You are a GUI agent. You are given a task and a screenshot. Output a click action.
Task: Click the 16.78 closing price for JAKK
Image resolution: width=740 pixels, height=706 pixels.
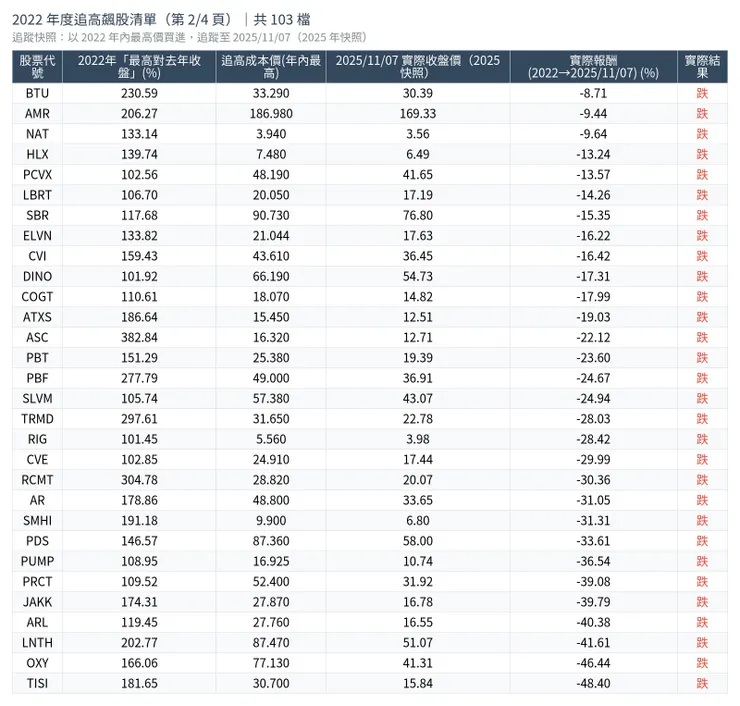(418, 602)
